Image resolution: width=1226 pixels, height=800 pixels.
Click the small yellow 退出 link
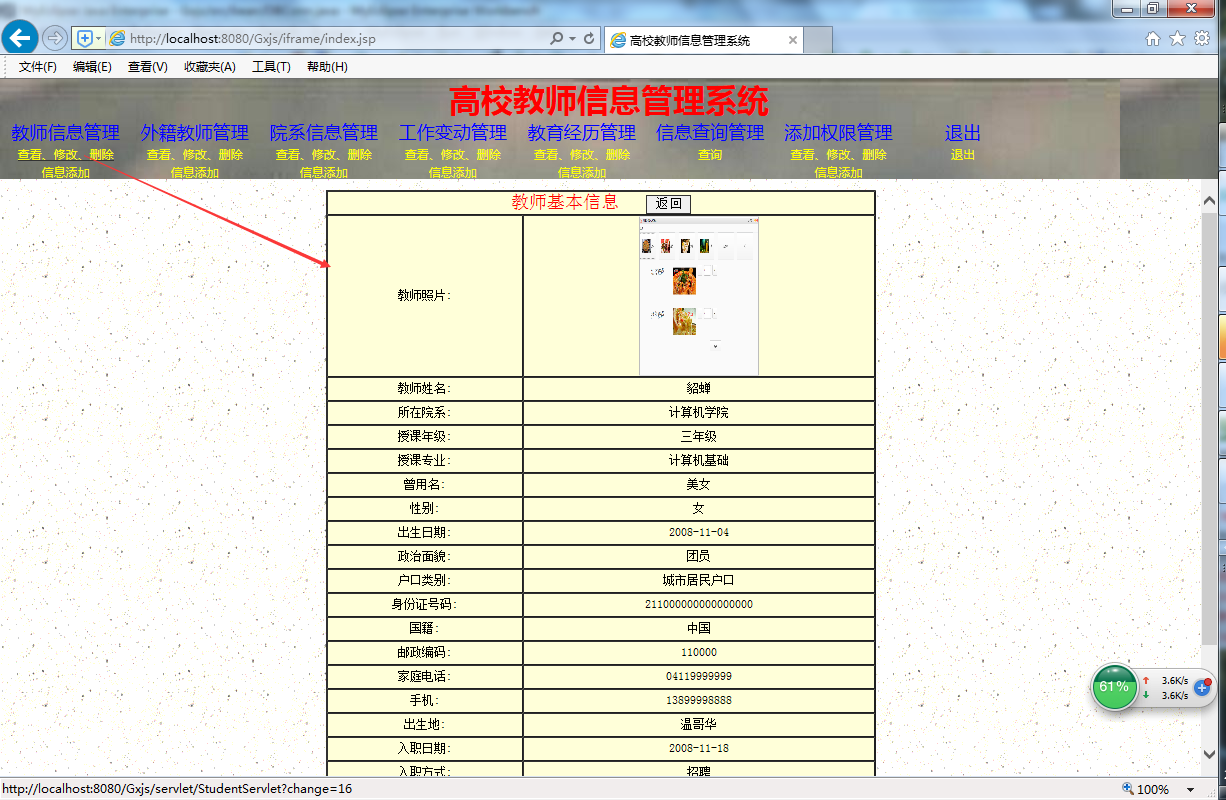point(963,155)
